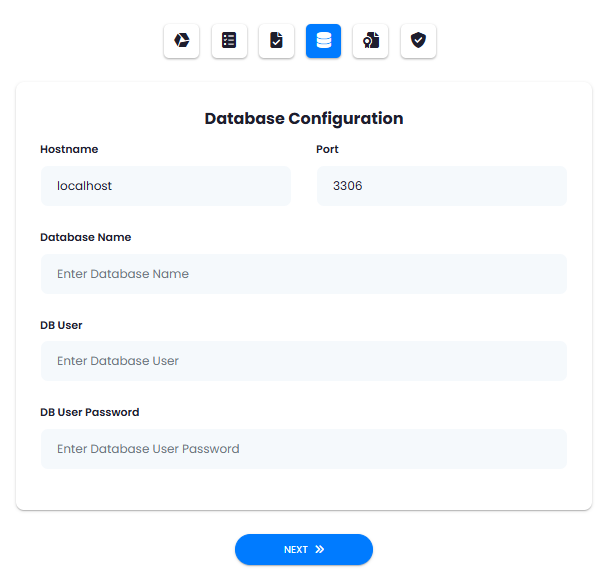Click the DB User label

point(61,325)
